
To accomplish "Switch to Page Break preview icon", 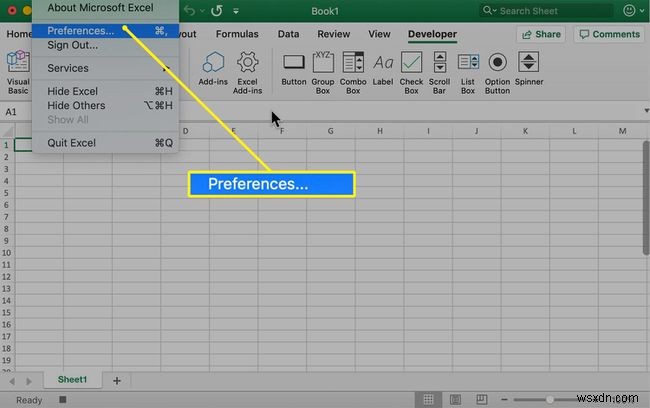I will [482, 399].
